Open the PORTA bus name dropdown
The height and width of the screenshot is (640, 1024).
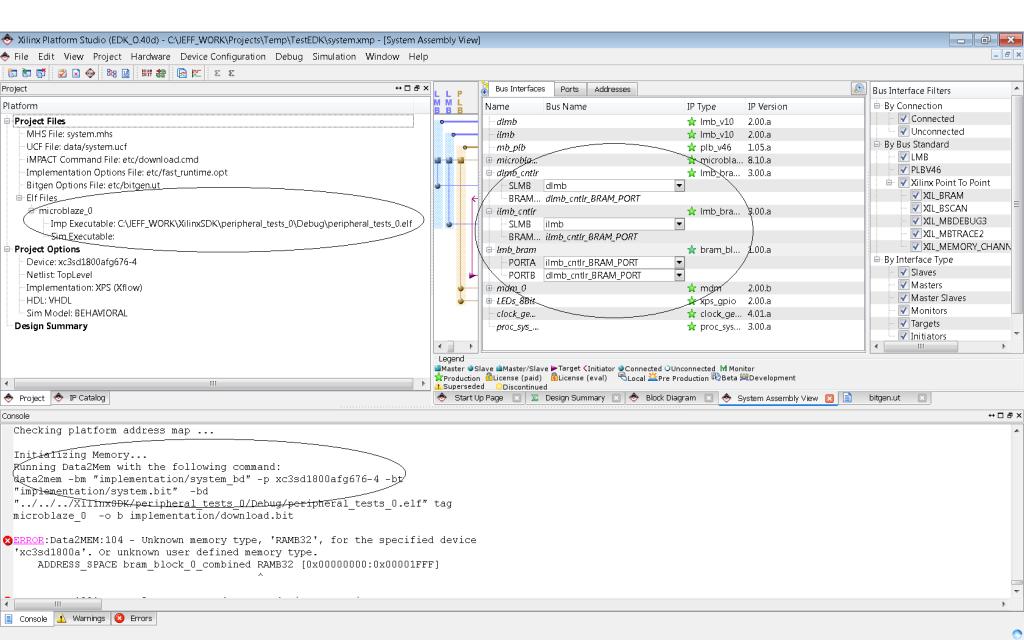(680, 262)
